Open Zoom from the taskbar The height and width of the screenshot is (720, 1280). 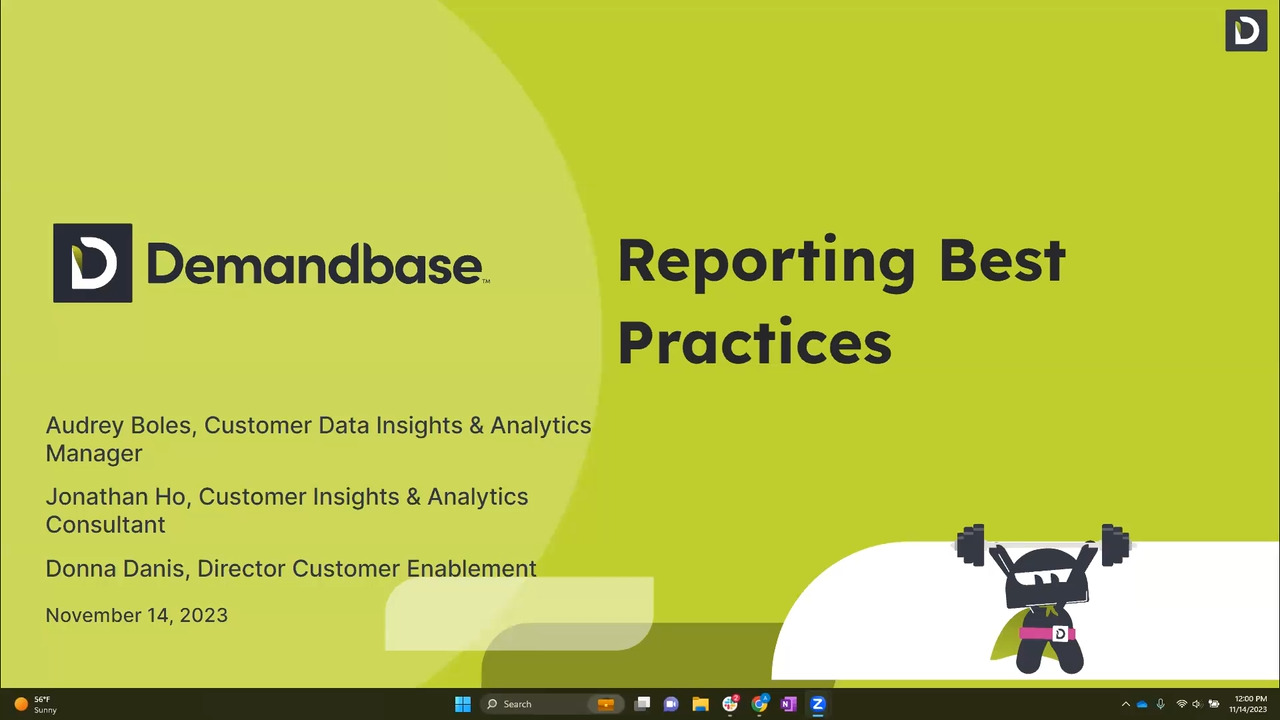pos(817,704)
